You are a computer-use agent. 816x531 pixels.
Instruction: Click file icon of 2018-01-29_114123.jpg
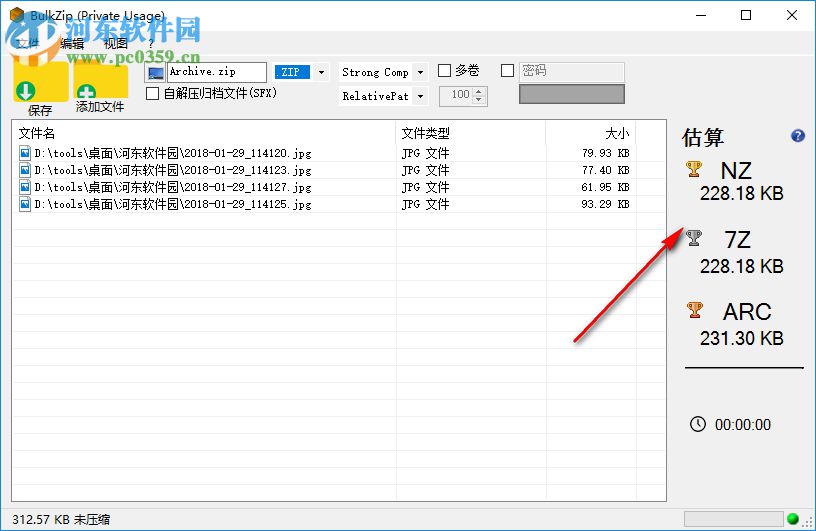[x=24, y=170]
